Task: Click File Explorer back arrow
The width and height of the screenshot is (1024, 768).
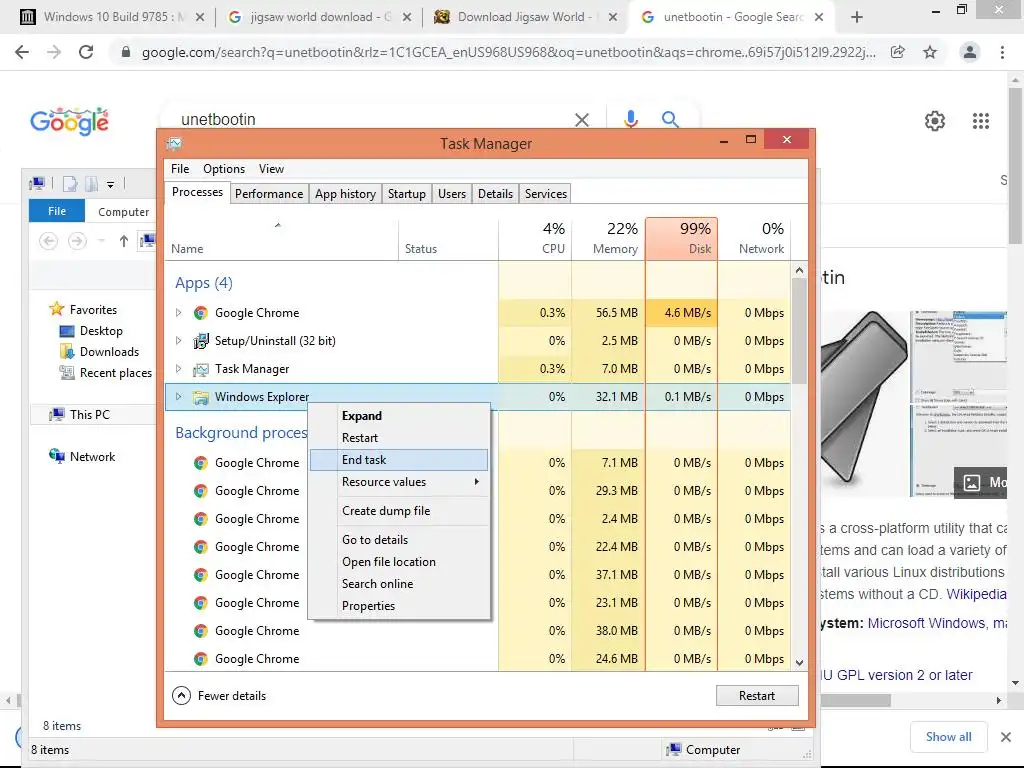Action: [48, 241]
